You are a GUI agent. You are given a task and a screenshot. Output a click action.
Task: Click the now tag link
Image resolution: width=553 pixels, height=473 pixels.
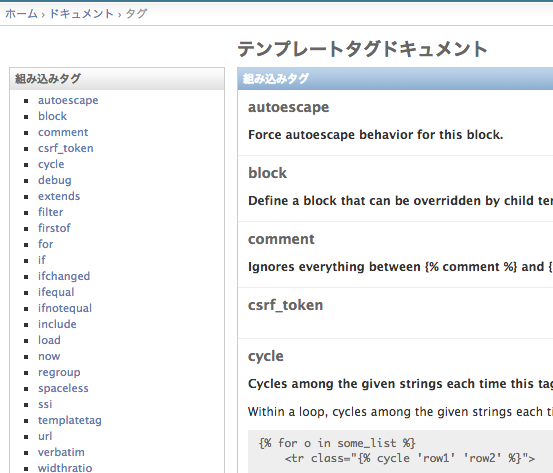(x=49, y=356)
